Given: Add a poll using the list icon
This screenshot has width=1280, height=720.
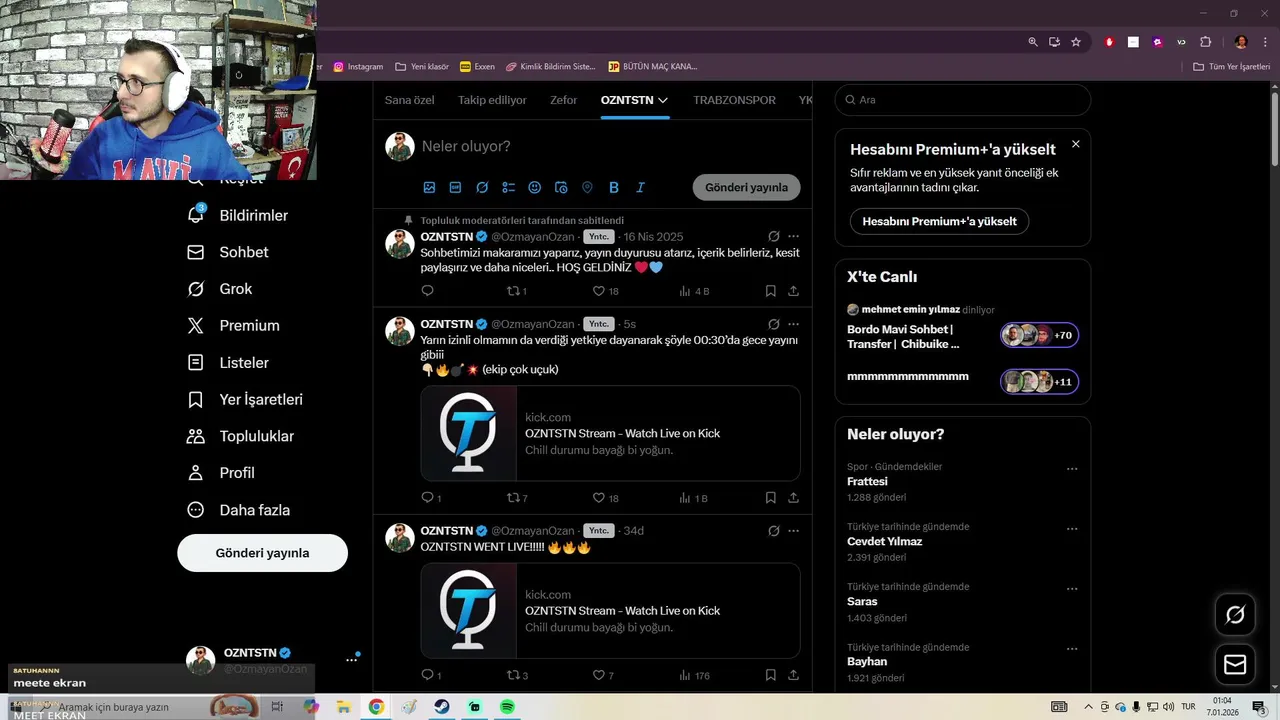Looking at the screenshot, I should (x=508, y=187).
